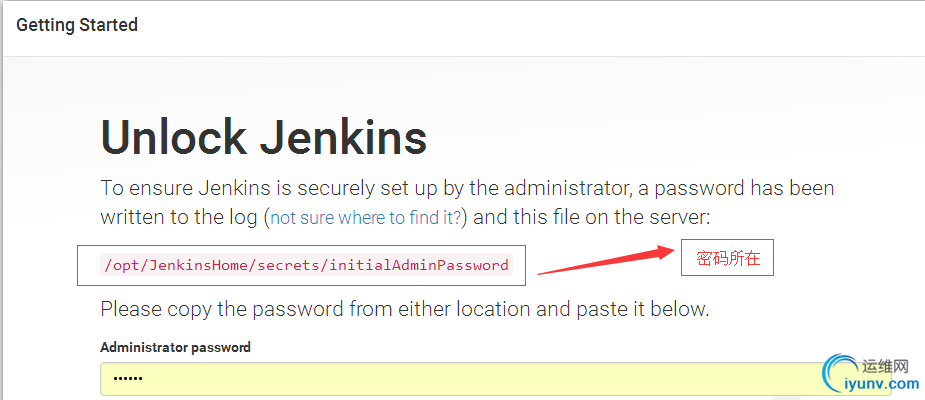The width and height of the screenshot is (925, 400).
Task: Select the initialAdminPassword file path text
Action: point(306,265)
